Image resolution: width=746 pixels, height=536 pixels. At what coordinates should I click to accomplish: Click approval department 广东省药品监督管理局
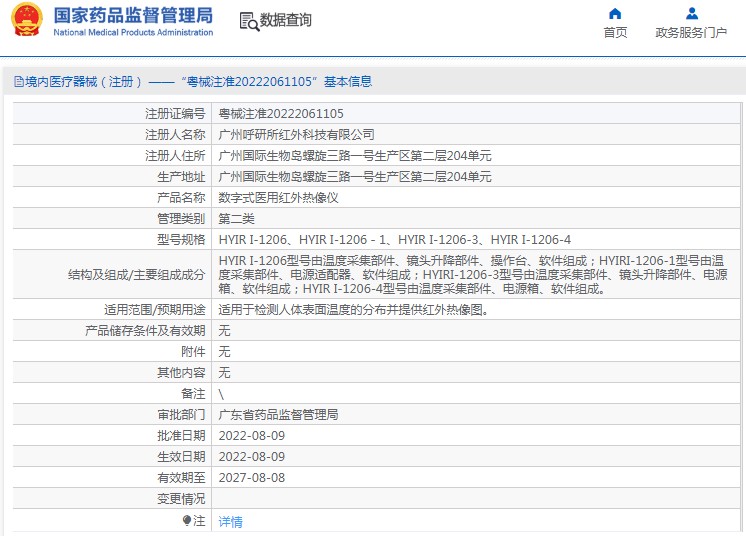point(278,414)
